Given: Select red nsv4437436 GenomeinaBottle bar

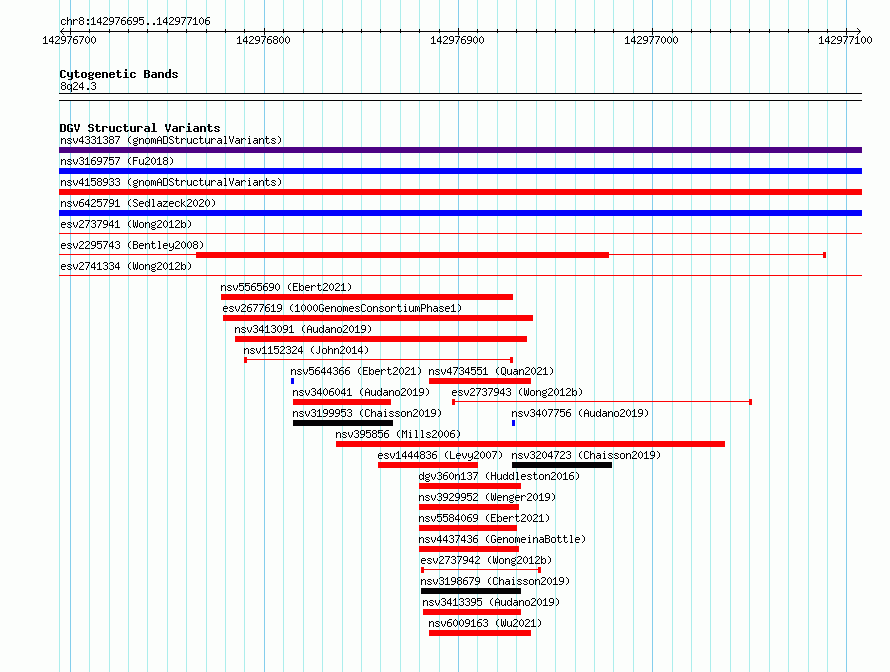Looking at the screenshot, I should (469, 549).
